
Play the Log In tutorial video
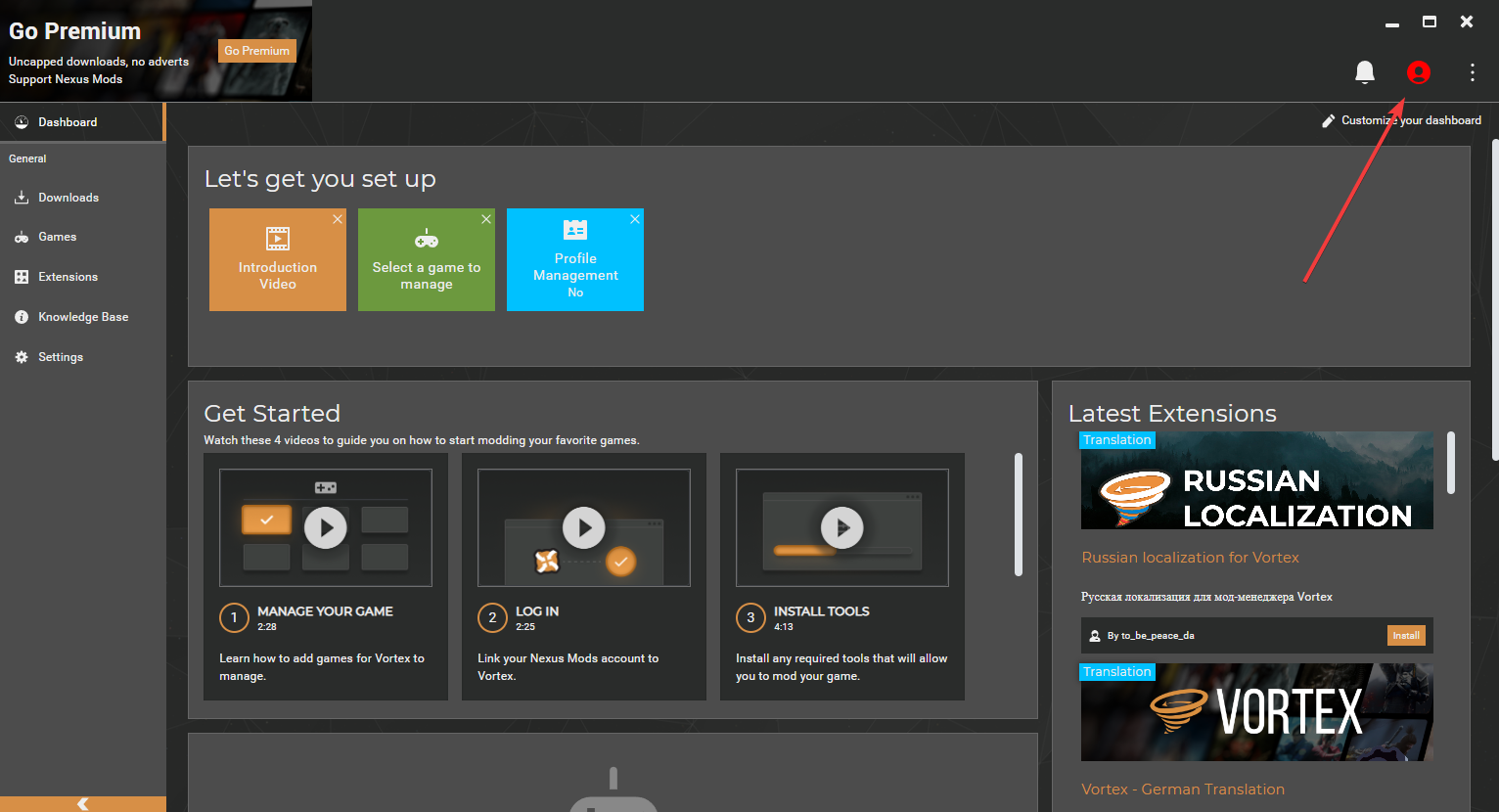(584, 528)
